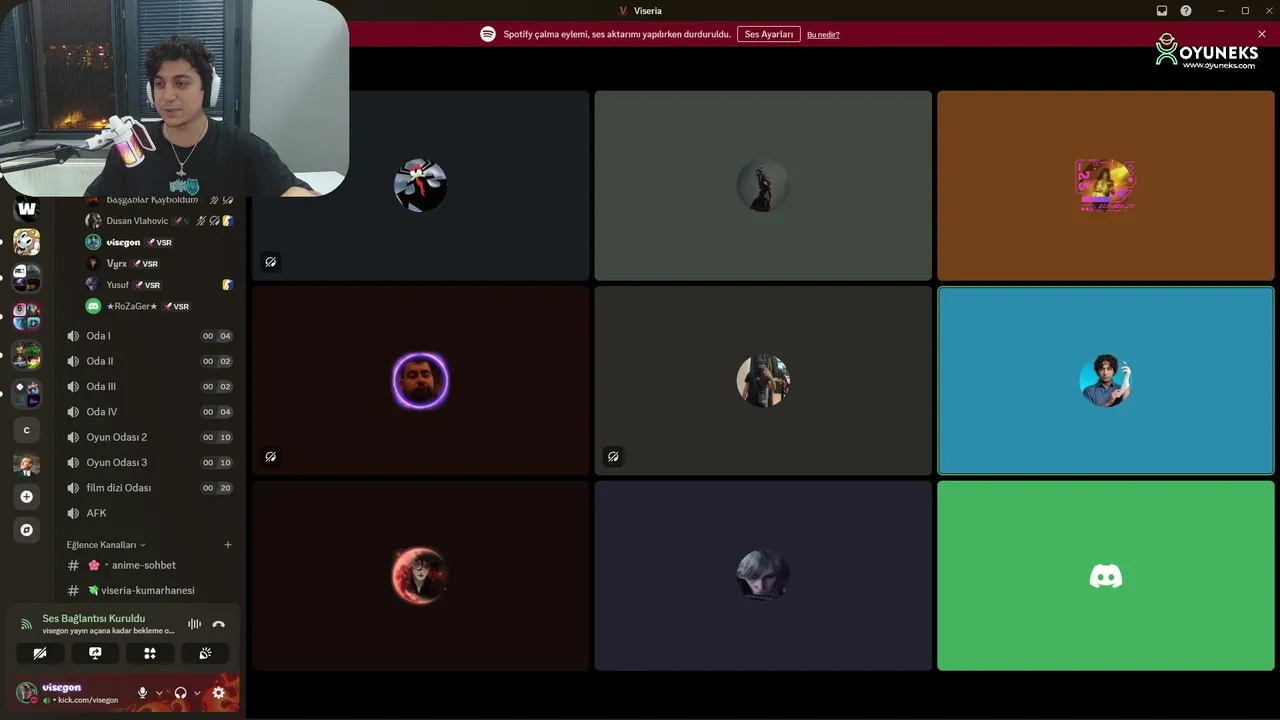Click the film dizi Odası count badge

click(217, 488)
